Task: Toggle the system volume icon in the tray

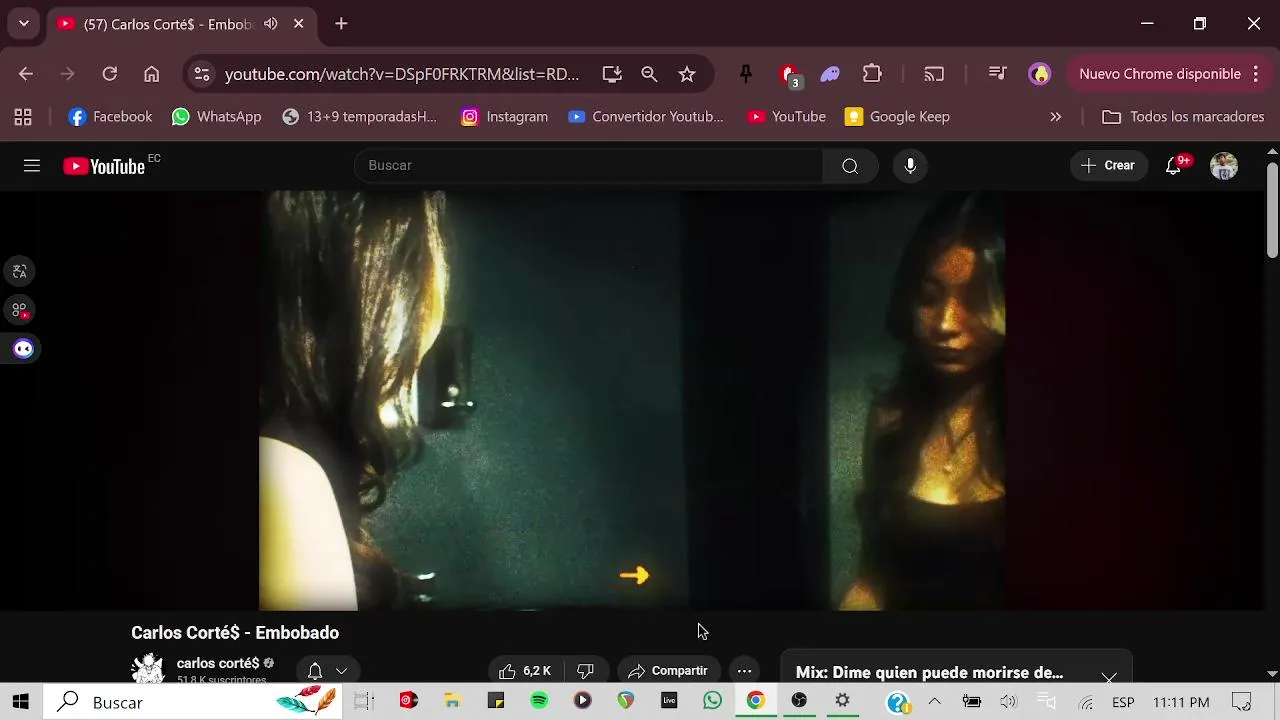Action: (x=1009, y=702)
